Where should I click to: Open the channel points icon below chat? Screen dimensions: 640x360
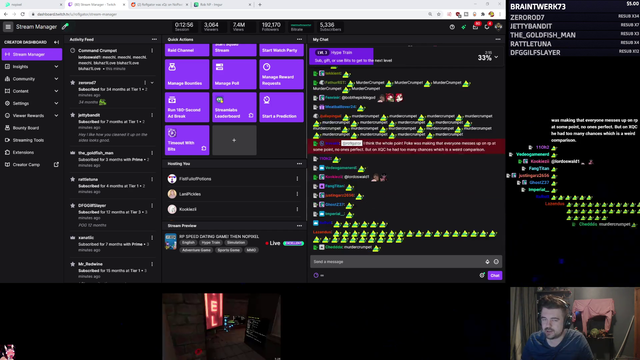click(316, 276)
